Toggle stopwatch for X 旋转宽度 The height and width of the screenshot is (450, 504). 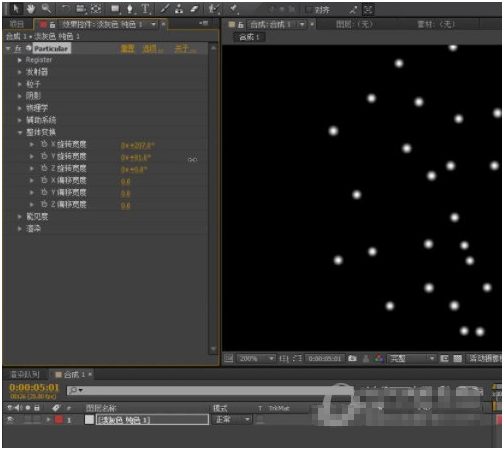click(44, 144)
